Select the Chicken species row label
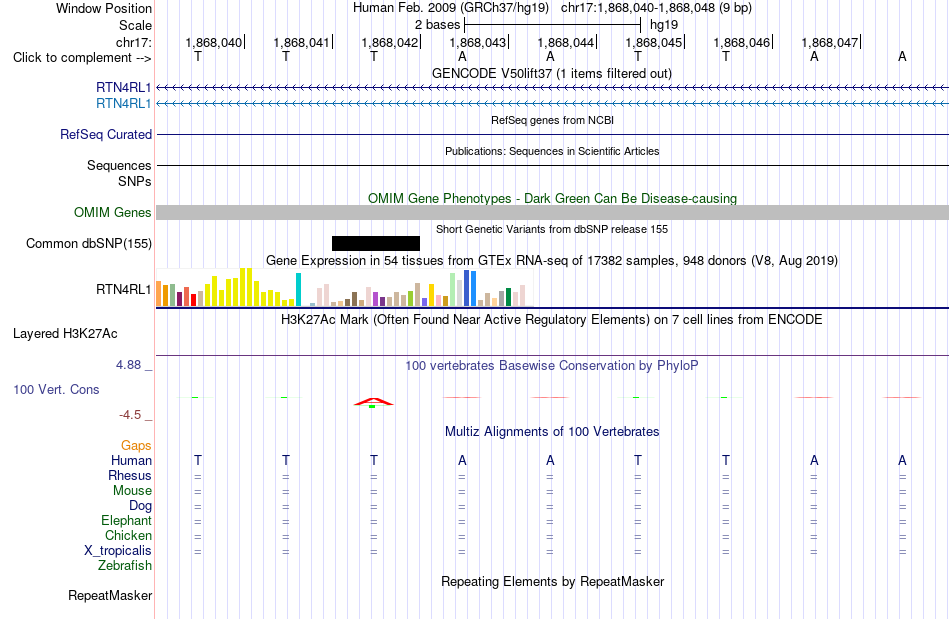This screenshot has width=950, height=619. 128,535
